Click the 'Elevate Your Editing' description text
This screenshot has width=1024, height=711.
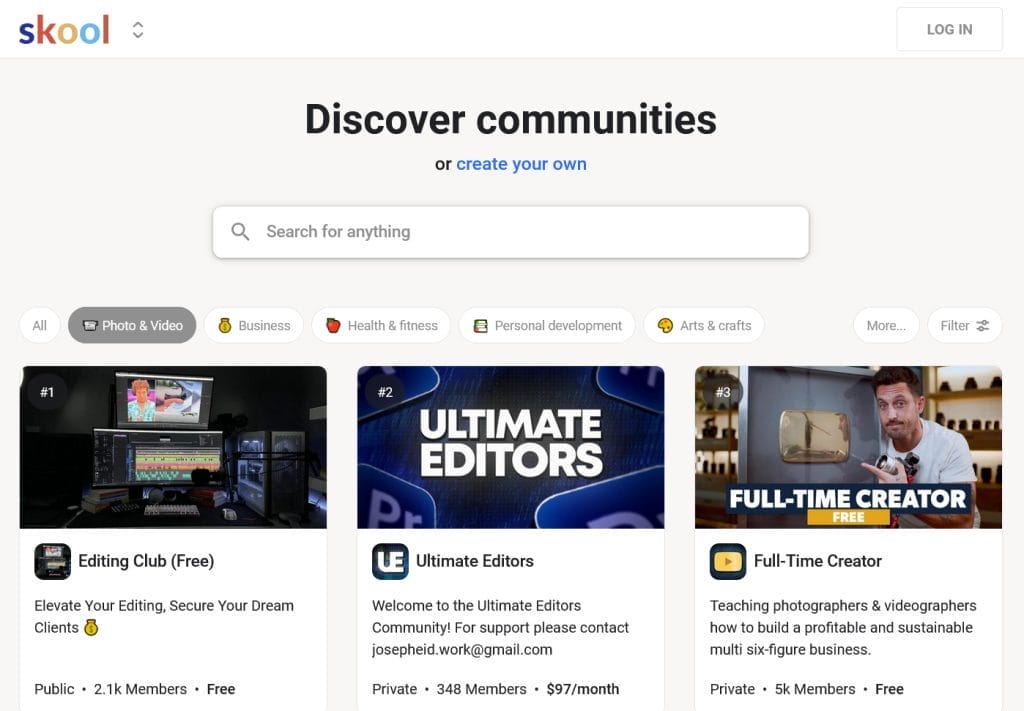pyautogui.click(x=164, y=616)
